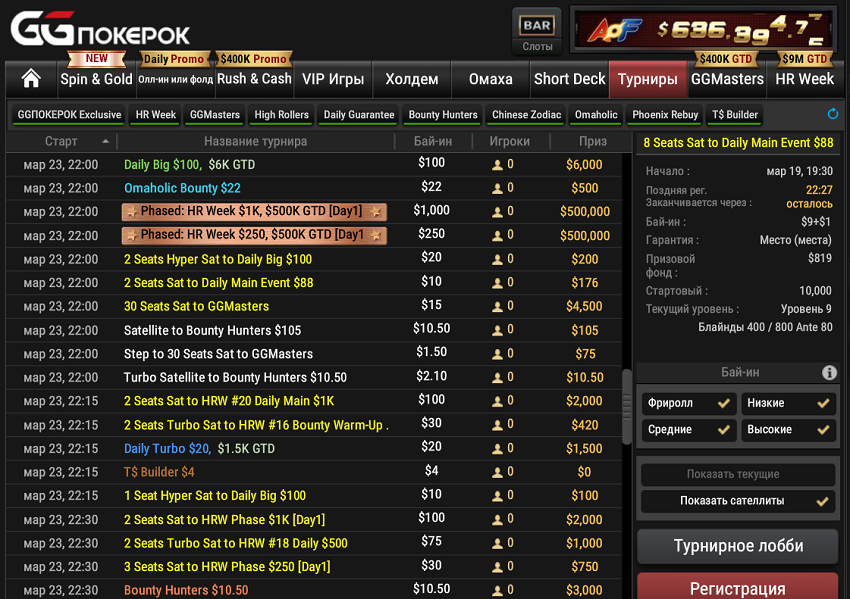Sort by Приз column header
The image size is (850, 599).
[593, 141]
